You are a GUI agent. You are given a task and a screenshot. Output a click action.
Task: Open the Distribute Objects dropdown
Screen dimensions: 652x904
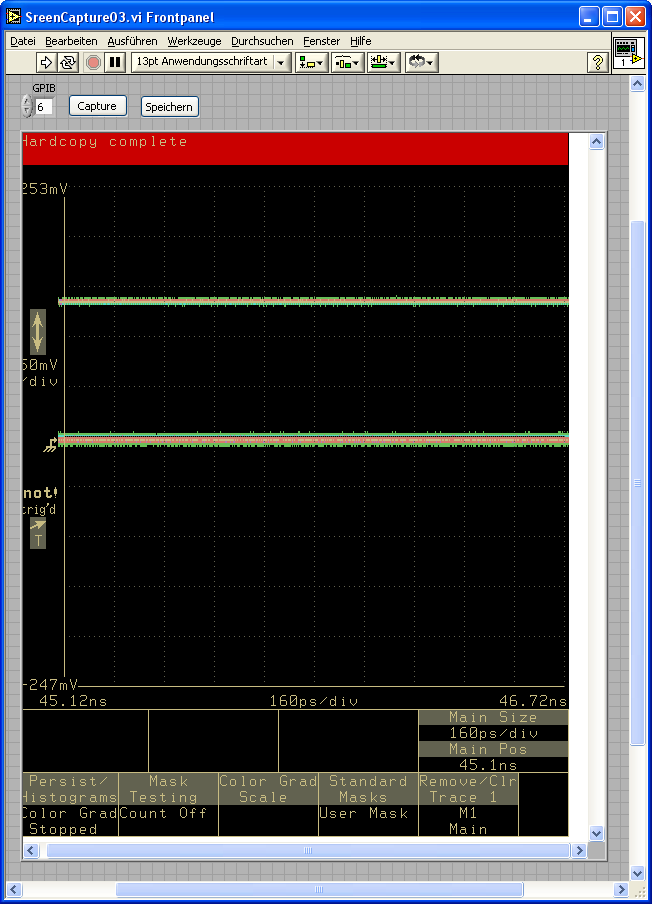coord(348,62)
